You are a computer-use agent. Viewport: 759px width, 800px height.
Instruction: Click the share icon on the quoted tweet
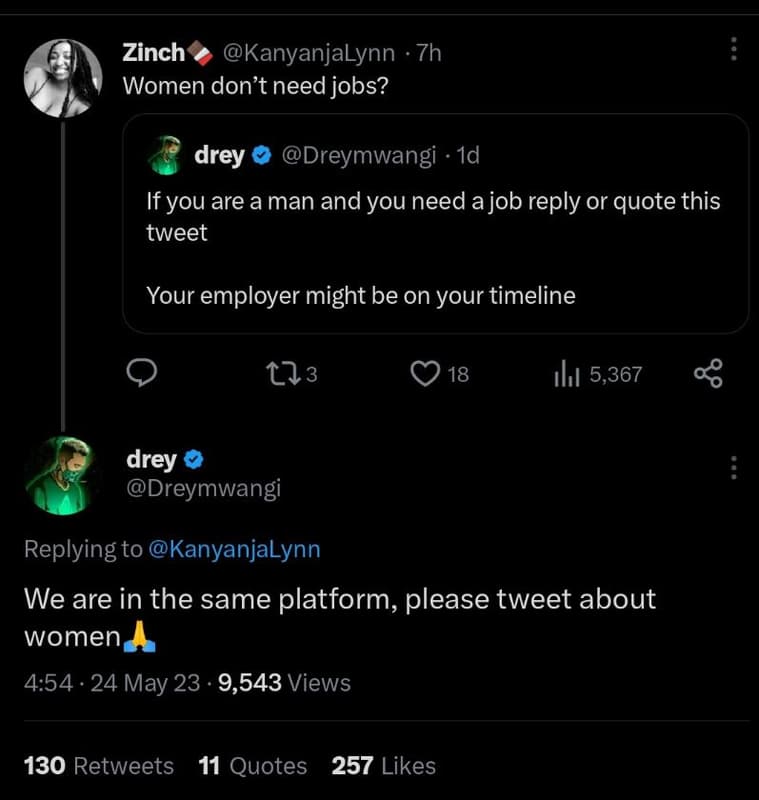[x=709, y=371]
